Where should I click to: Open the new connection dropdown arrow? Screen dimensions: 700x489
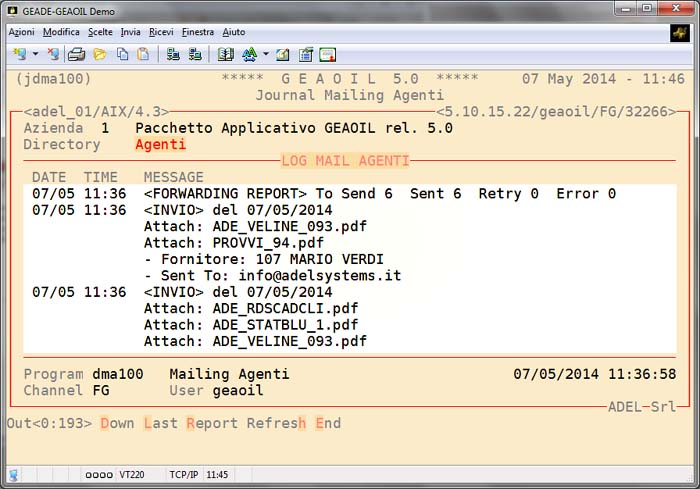tap(35, 54)
